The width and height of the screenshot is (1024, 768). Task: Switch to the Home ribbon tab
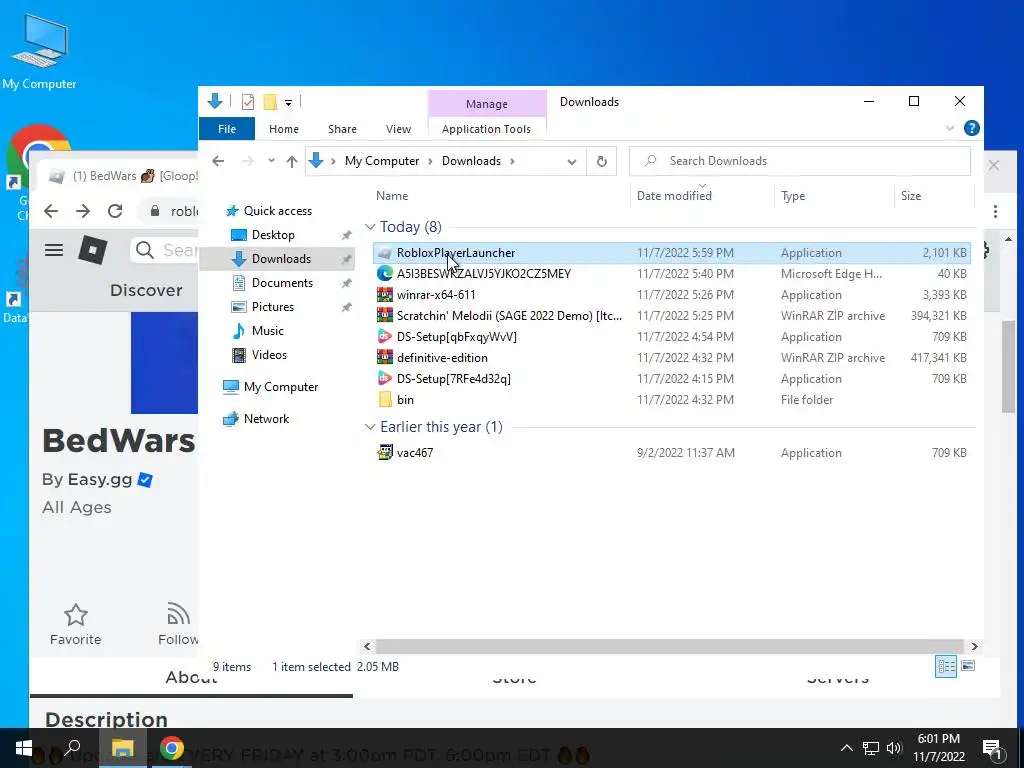[x=283, y=129]
